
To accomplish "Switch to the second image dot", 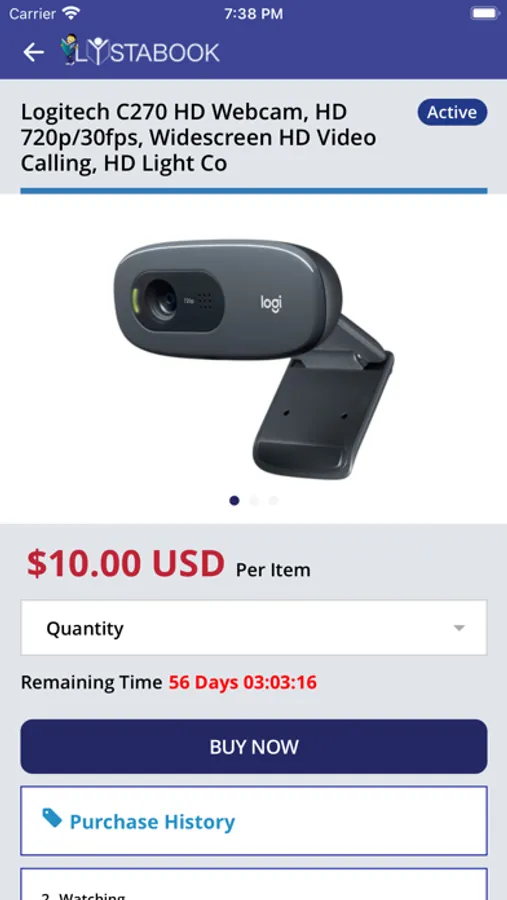I will (254, 501).
